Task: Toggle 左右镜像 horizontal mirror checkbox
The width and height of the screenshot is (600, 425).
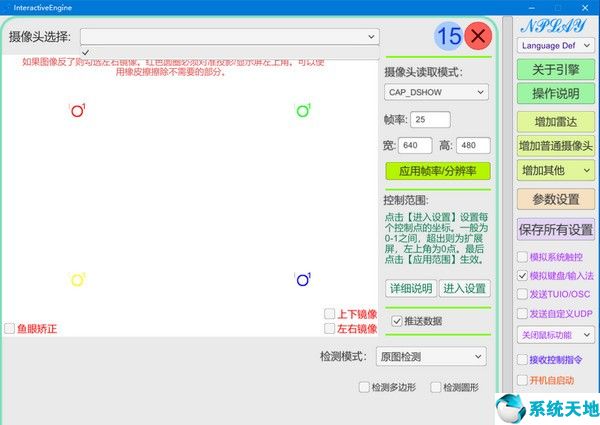Action: coord(329,328)
